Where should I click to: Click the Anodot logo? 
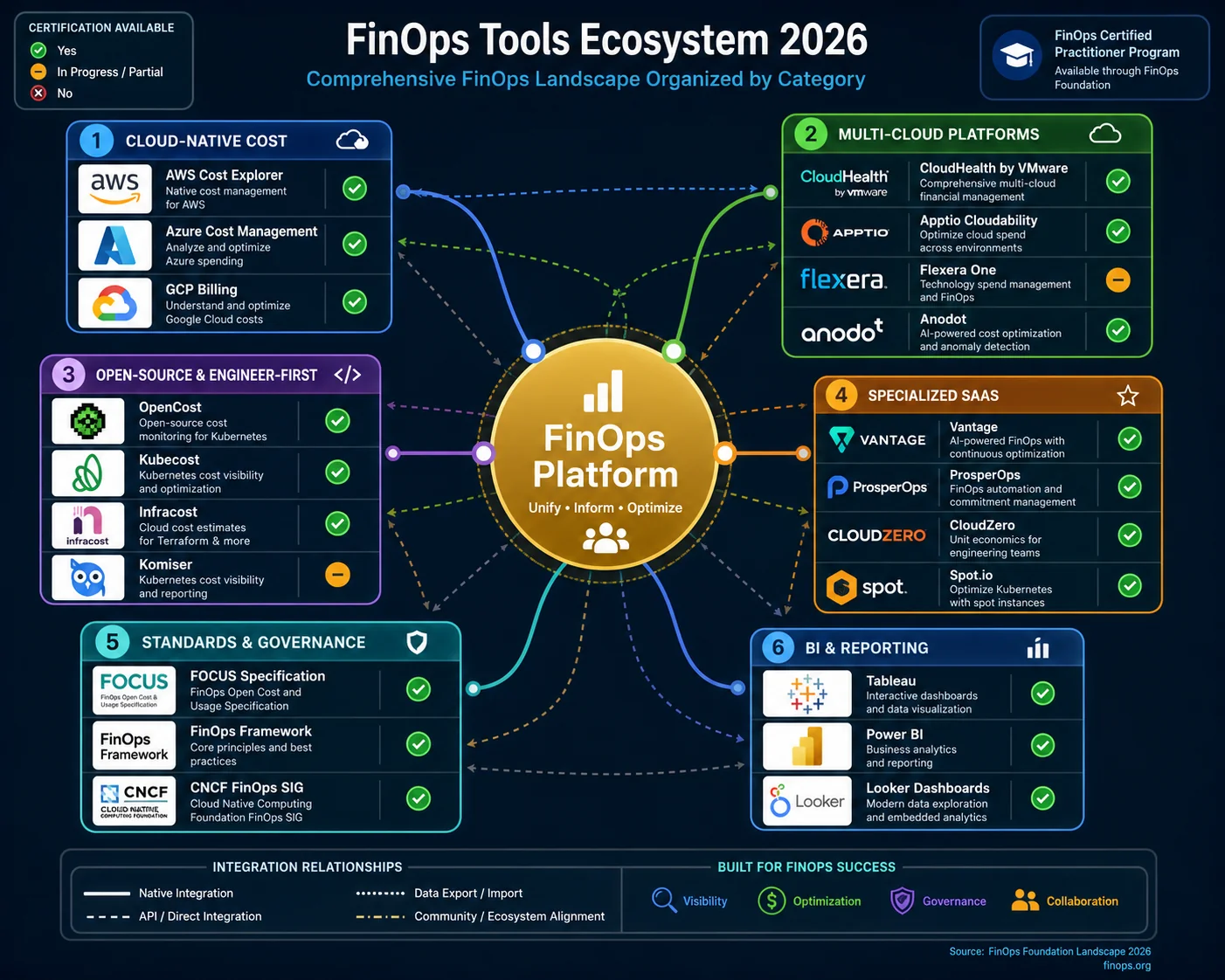click(x=842, y=331)
